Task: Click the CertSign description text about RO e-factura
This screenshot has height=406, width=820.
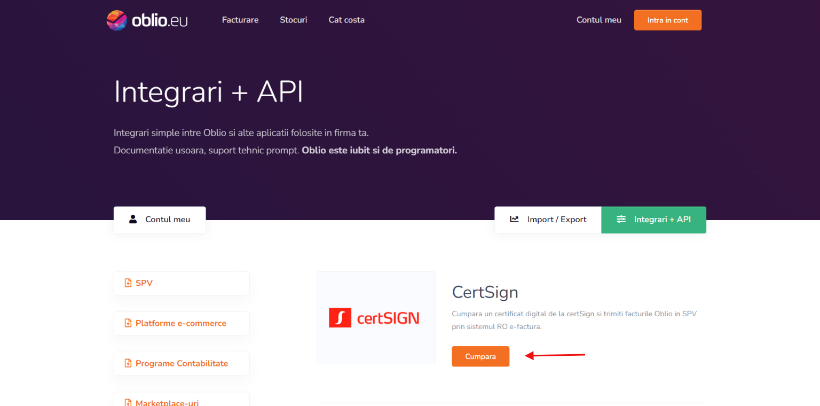Action: tap(574, 320)
